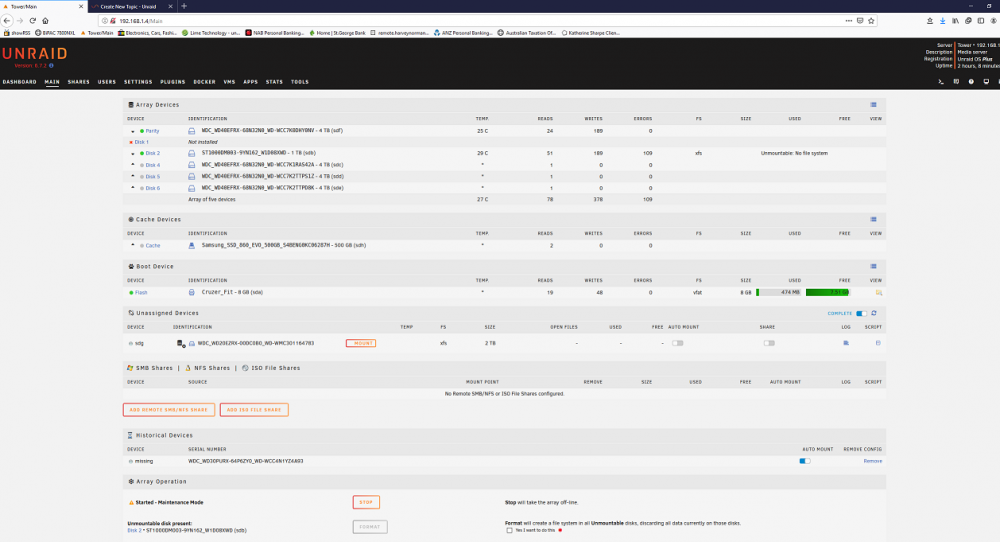The height and width of the screenshot is (542, 1000).
Task: Expand the Disk 6 arrow
Action: pyautogui.click(x=133, y=187)
